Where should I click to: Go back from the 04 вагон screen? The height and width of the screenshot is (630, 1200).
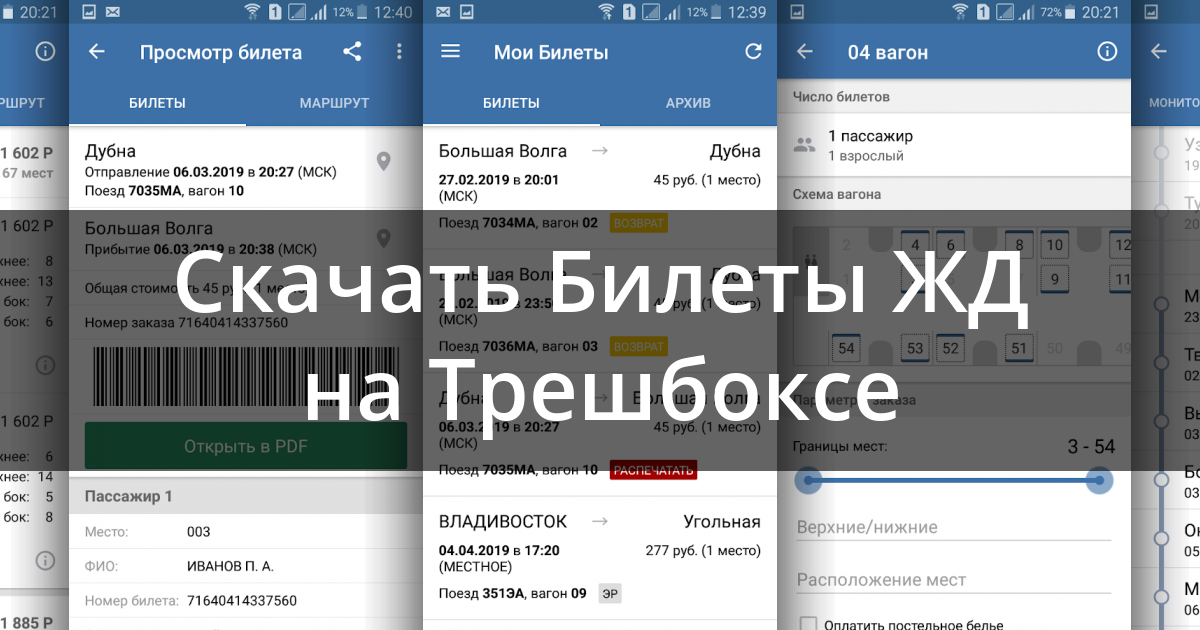point(804,52)
